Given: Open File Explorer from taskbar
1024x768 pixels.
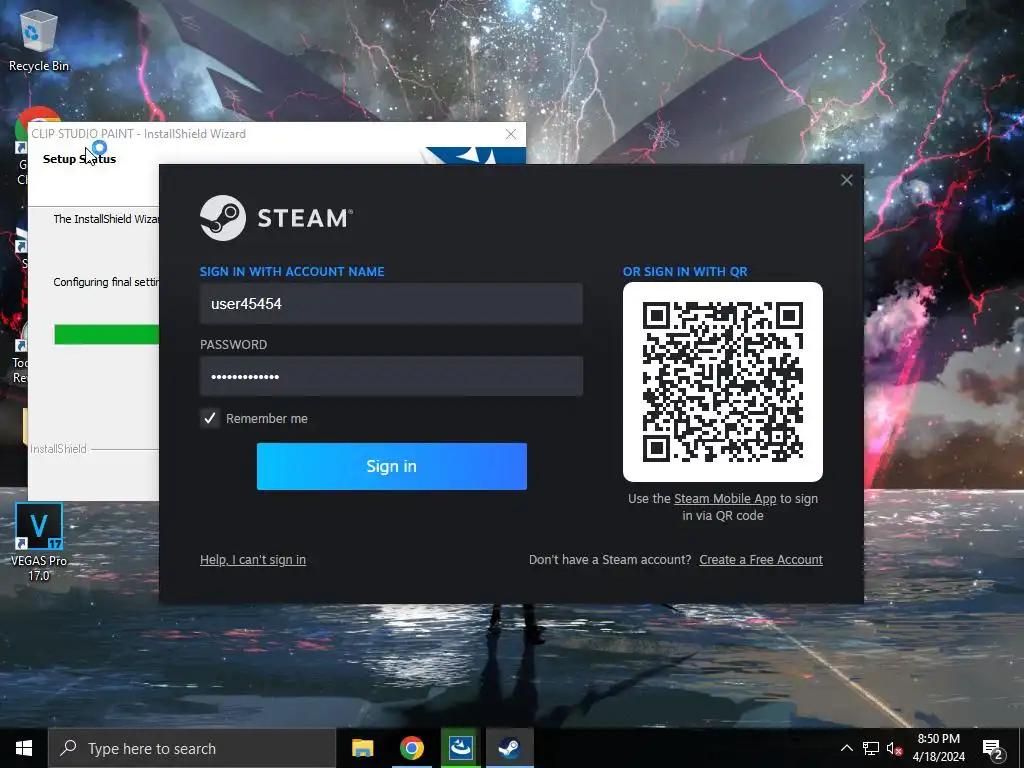Looking at the screenshot, I should pyautogui.click(x=362, y=748).
